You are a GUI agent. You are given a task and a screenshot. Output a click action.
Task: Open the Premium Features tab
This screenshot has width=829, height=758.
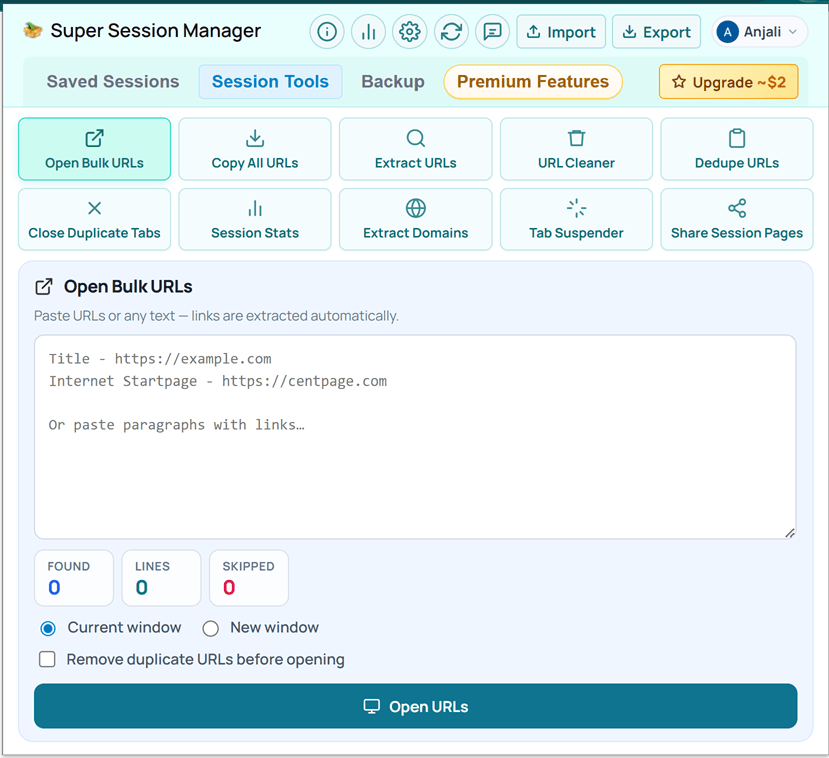coord(533,81)
